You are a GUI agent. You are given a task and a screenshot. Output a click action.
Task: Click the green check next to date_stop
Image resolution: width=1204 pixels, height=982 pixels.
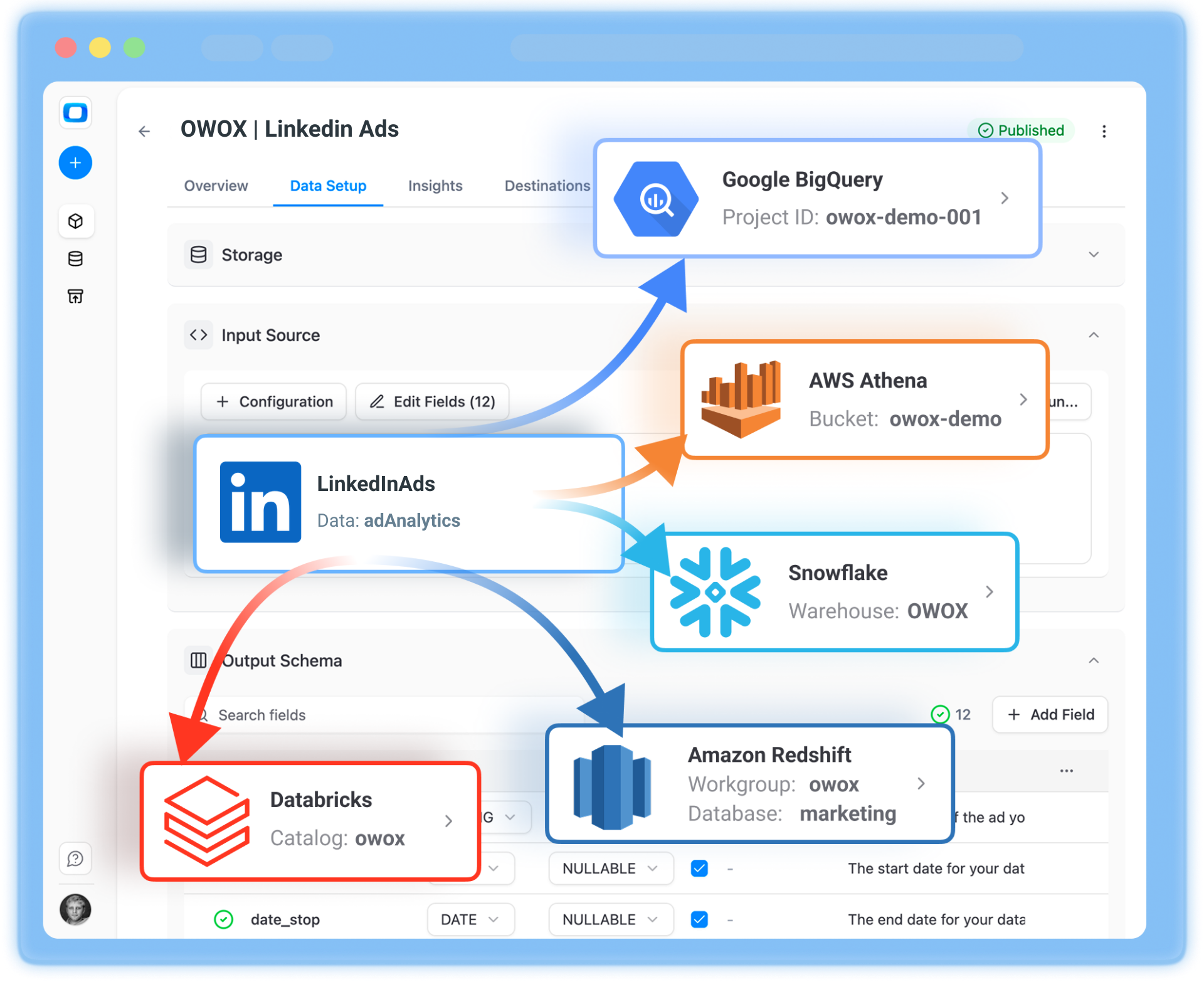click(x=223, y=919)
